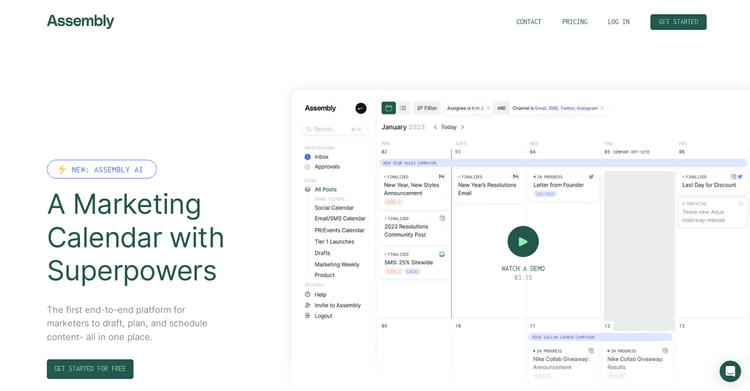Go to Log In

click(x=618, y=22)
